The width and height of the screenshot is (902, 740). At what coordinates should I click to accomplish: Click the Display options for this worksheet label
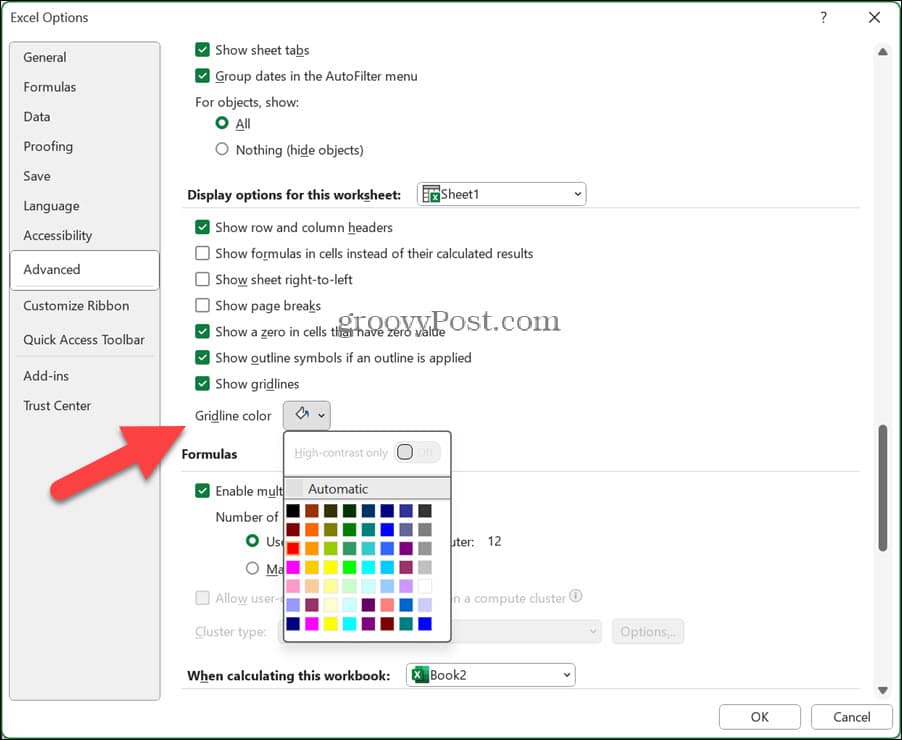tap(294, 195)
